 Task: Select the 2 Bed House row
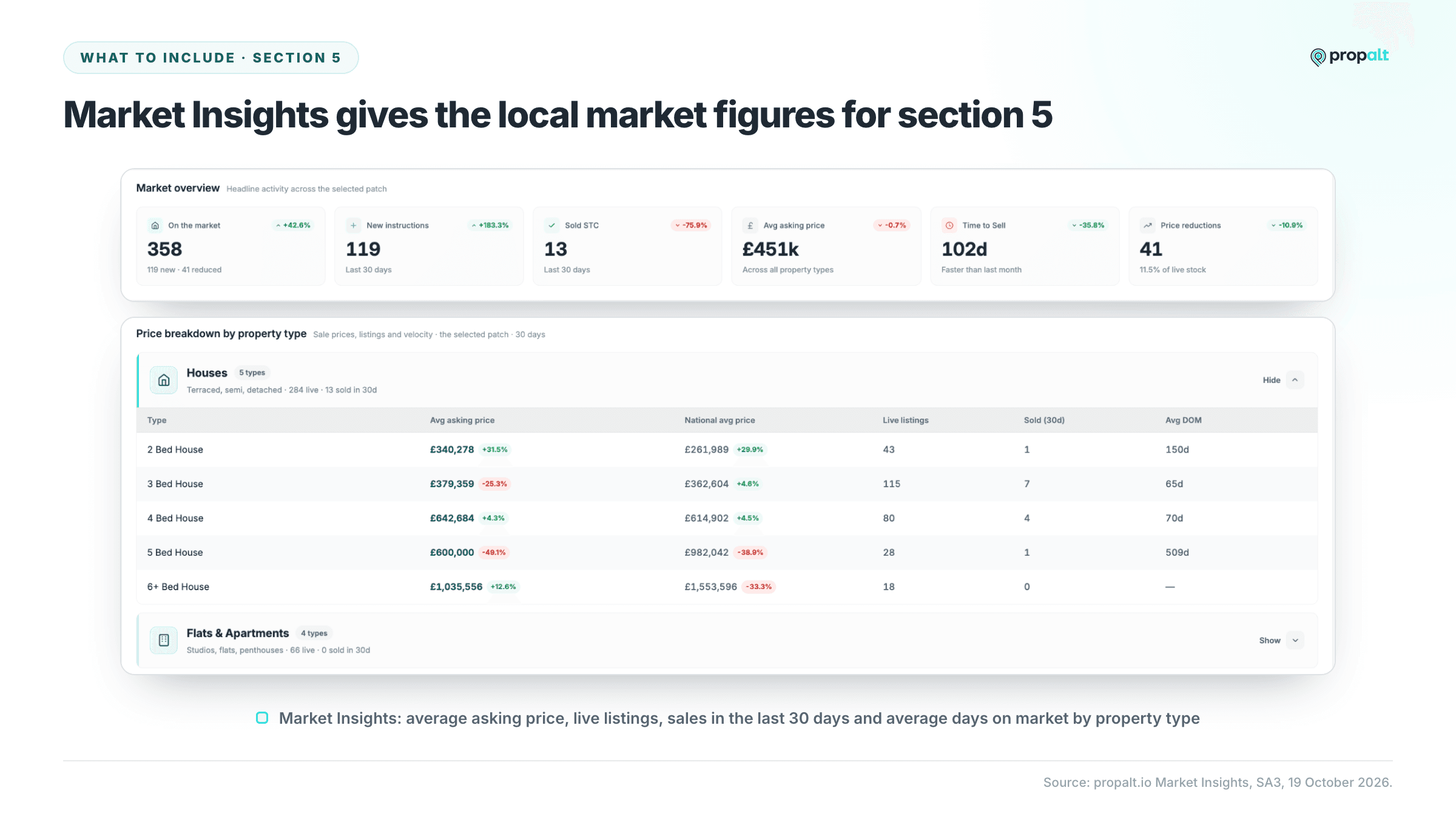pyautogui.click(x=727, y=450)
